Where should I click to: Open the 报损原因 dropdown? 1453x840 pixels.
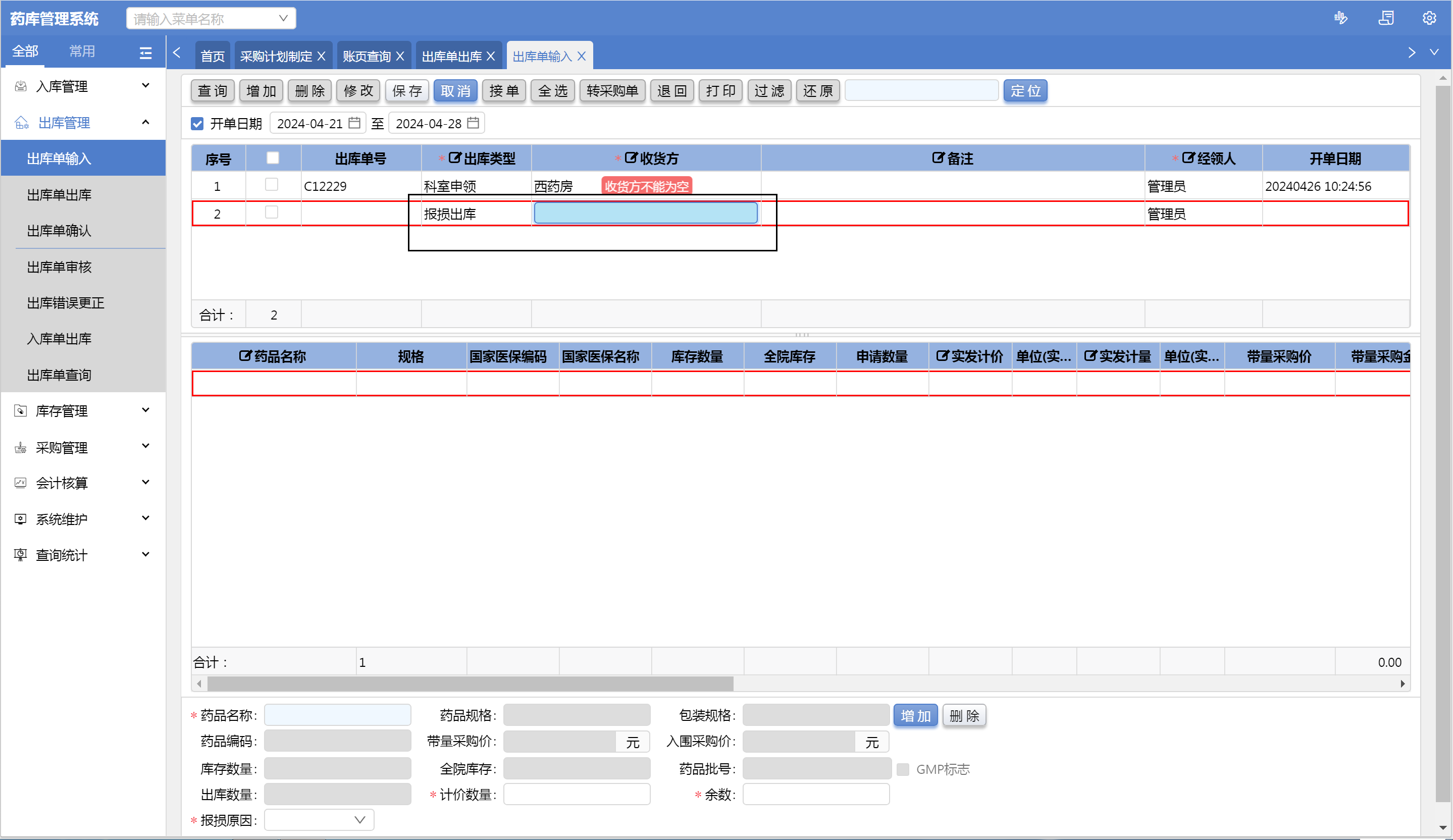click(319, 820)
